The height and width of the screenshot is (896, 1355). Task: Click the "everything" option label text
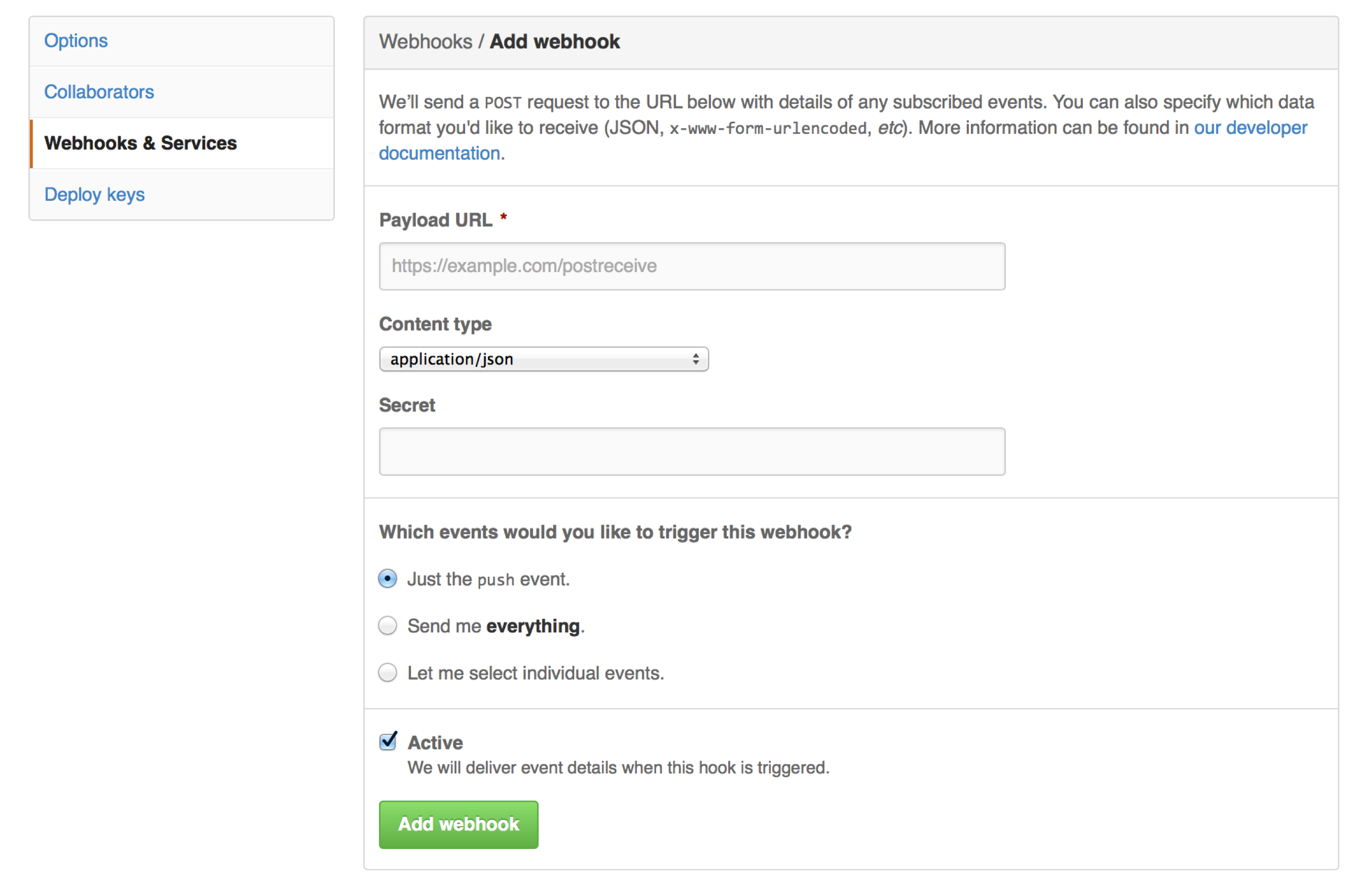(x=533, y=626)
